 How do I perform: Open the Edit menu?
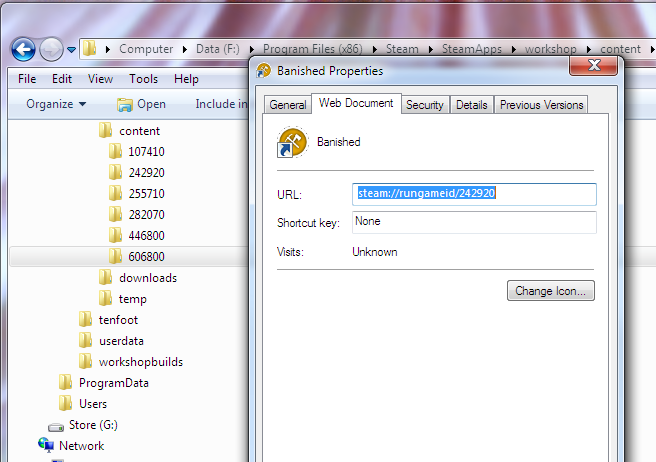click(x=62, y=79)
